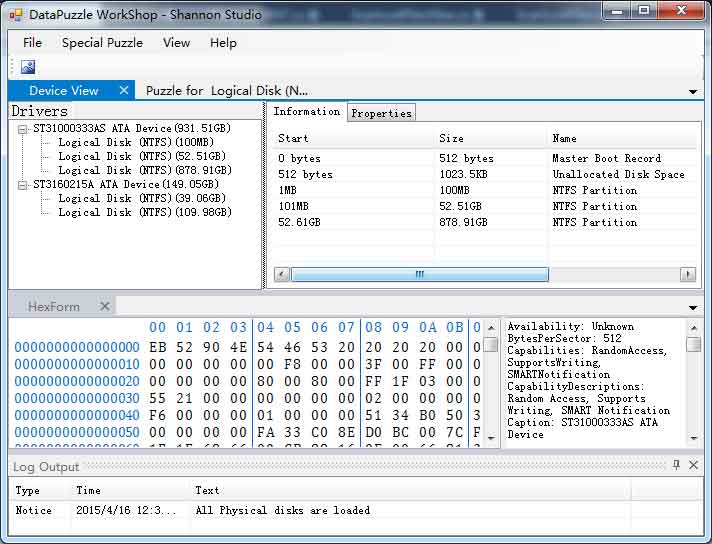The height and width of the screenshot is (544, 712).
Task: Open the Special Puzzle menu
Action: tap(102, 42)
